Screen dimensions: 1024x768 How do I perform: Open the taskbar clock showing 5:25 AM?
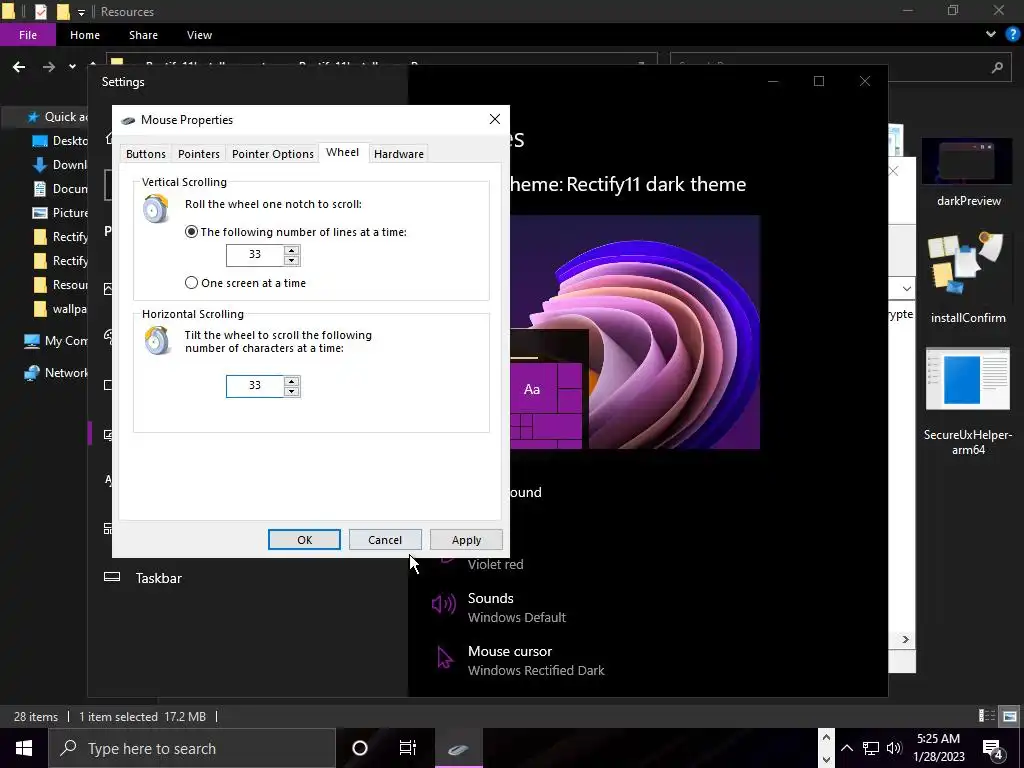(x=938, y=748)
